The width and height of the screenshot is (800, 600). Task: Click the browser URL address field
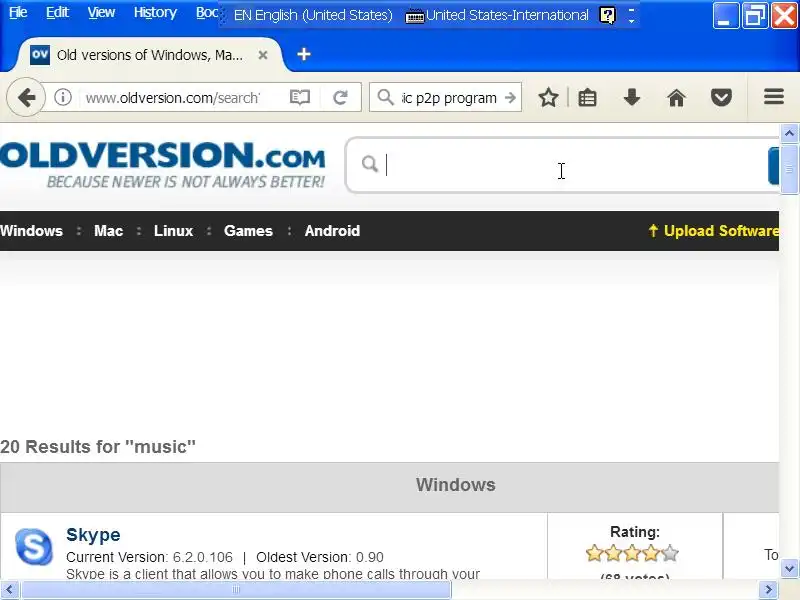173,97
